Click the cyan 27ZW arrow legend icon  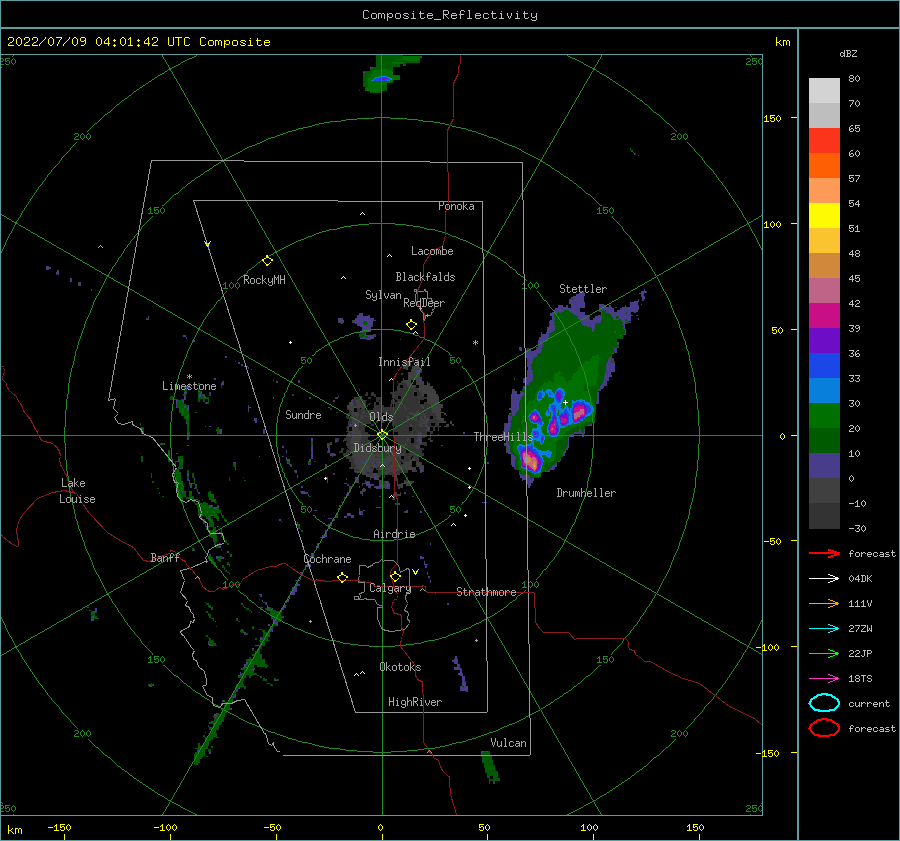(824, 629)
